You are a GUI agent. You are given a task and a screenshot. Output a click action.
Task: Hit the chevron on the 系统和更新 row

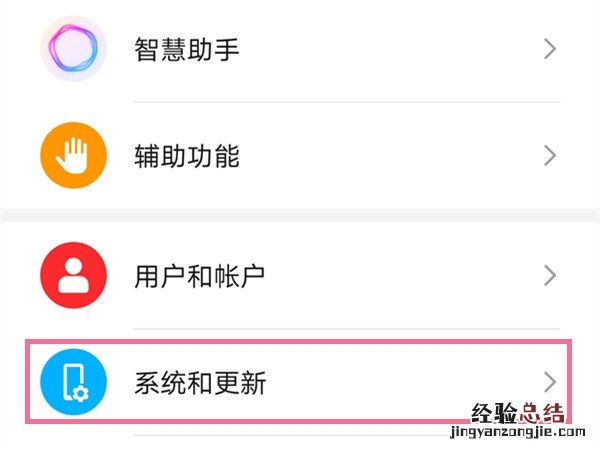click(549, 381)
